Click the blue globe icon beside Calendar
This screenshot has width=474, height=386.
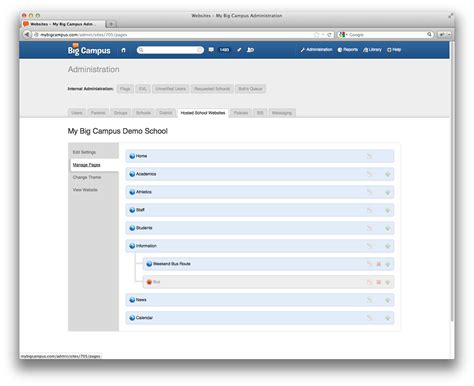132,318
